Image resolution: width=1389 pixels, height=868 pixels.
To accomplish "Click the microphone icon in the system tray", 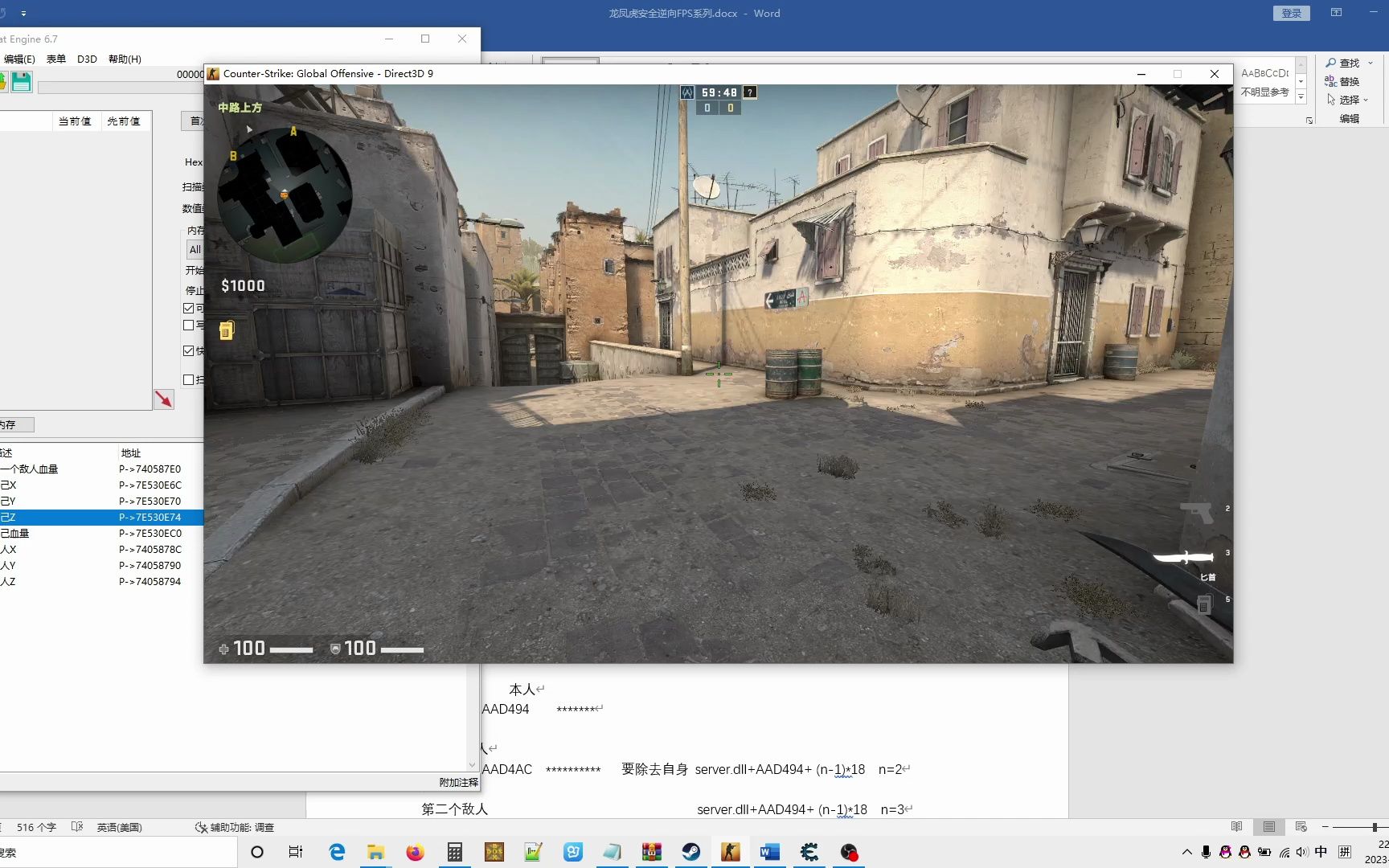I will coord(1206,852).
